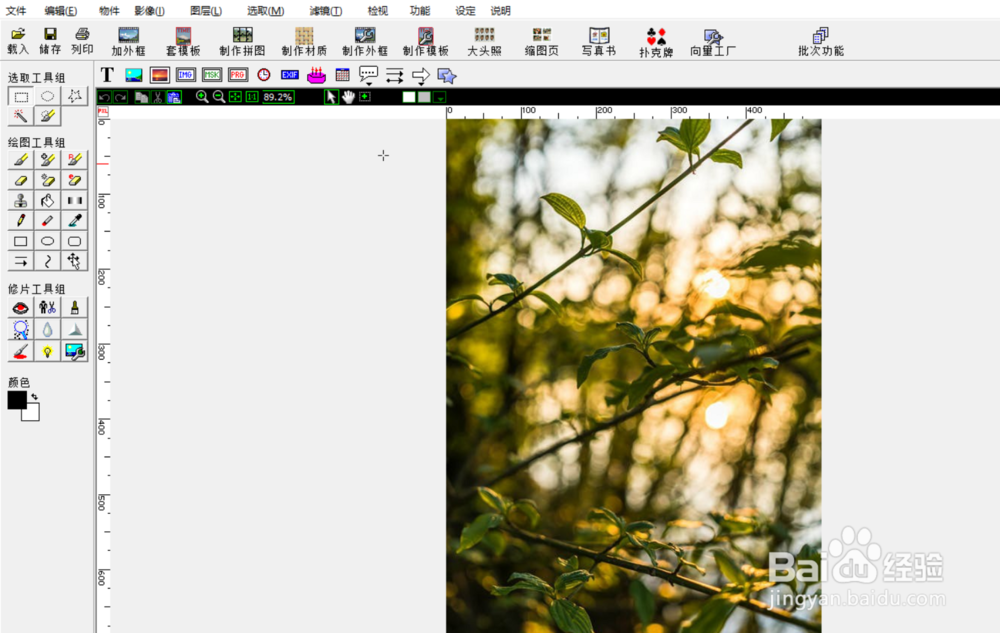Select the eyedropper color picker tool
Screen dimensions: 1000x633
[75, 221]
